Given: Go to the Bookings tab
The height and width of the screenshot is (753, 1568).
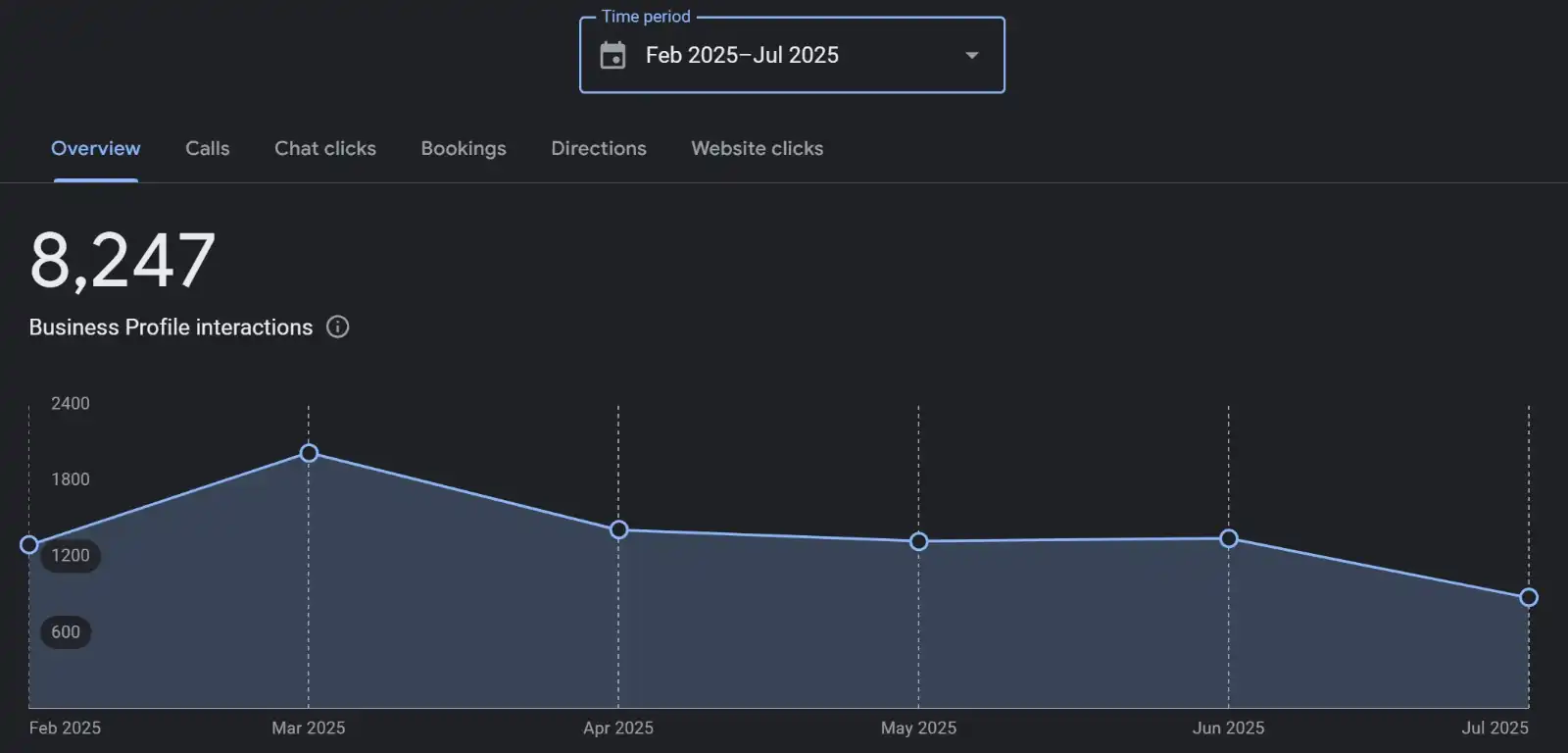Looking at the screenshot, I should (464, 148).
